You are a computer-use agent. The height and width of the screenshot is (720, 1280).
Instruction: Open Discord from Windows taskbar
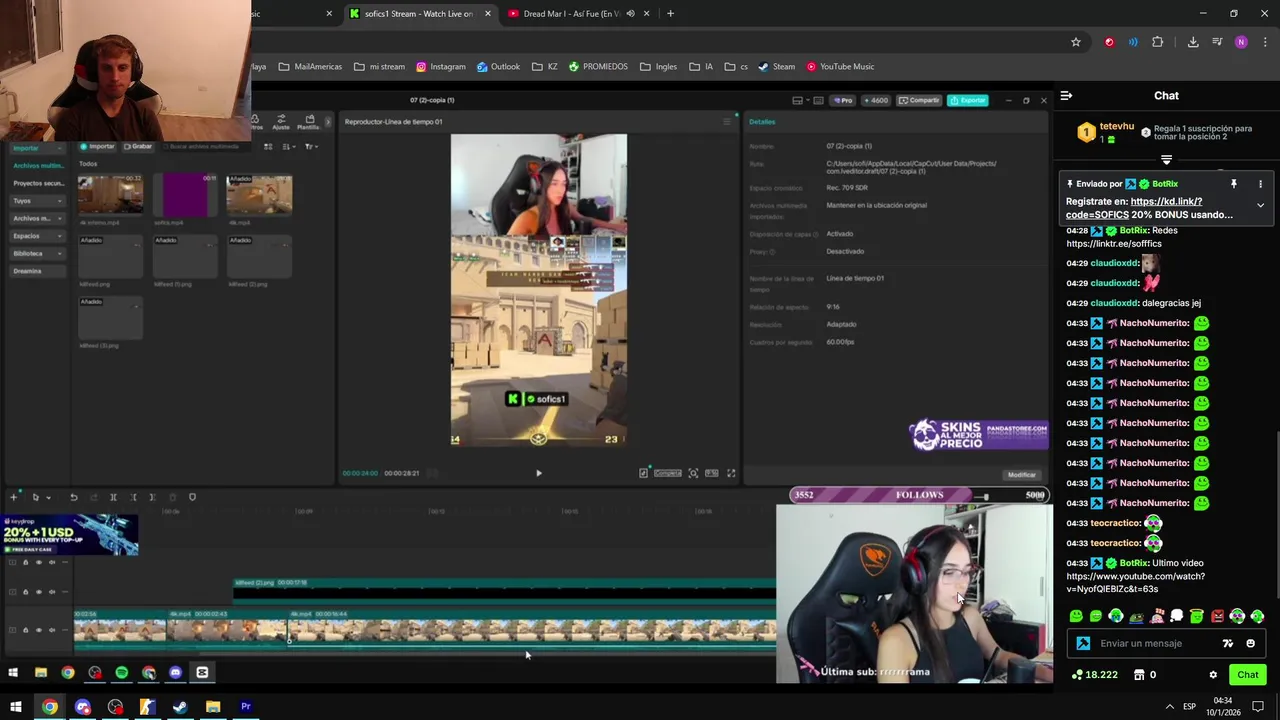tap(83, 707)
